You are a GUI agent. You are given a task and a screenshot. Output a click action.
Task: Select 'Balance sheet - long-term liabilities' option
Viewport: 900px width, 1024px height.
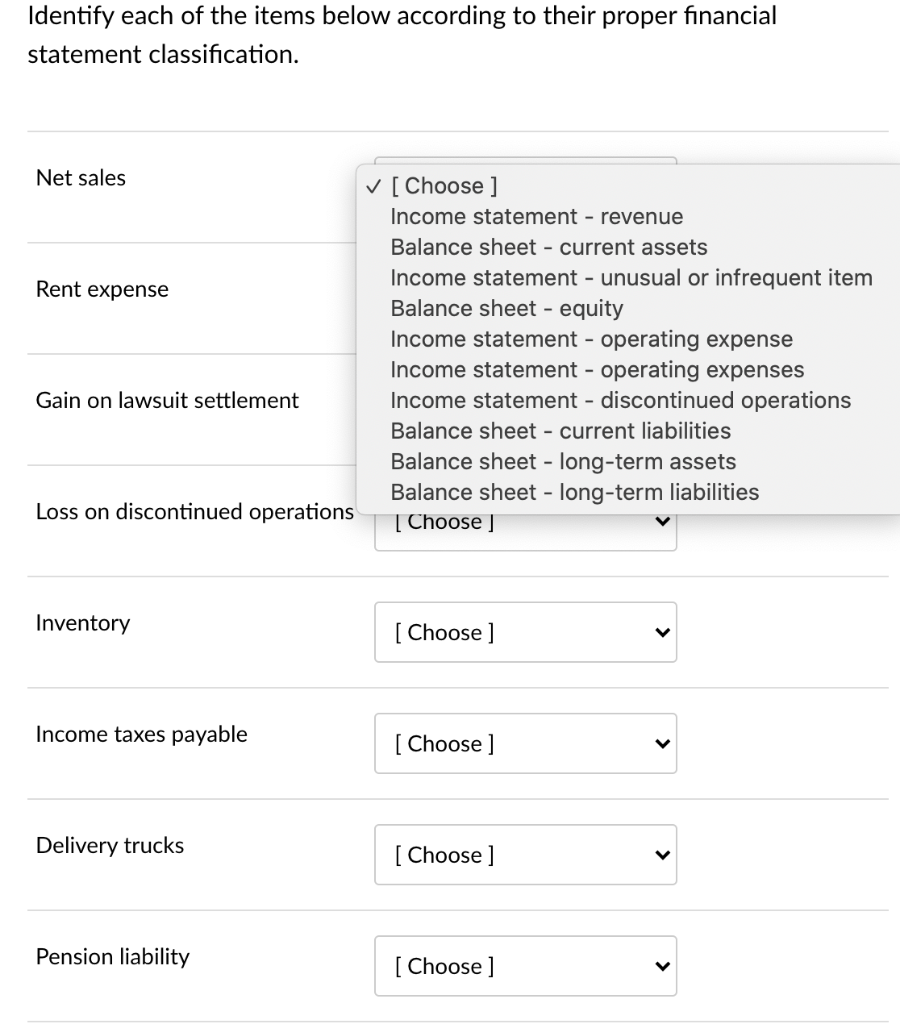click(x=574, y=492)
